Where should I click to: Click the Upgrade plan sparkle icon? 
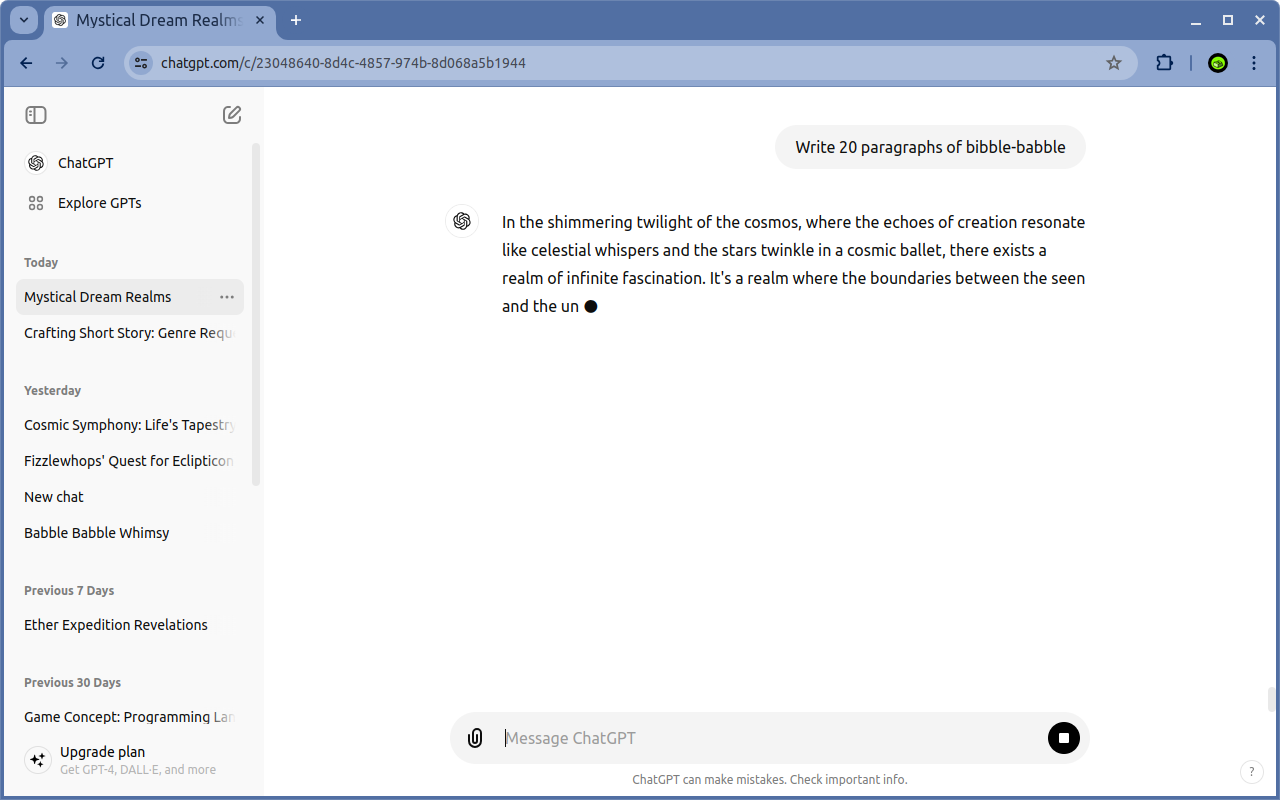[x=37, y=760]
